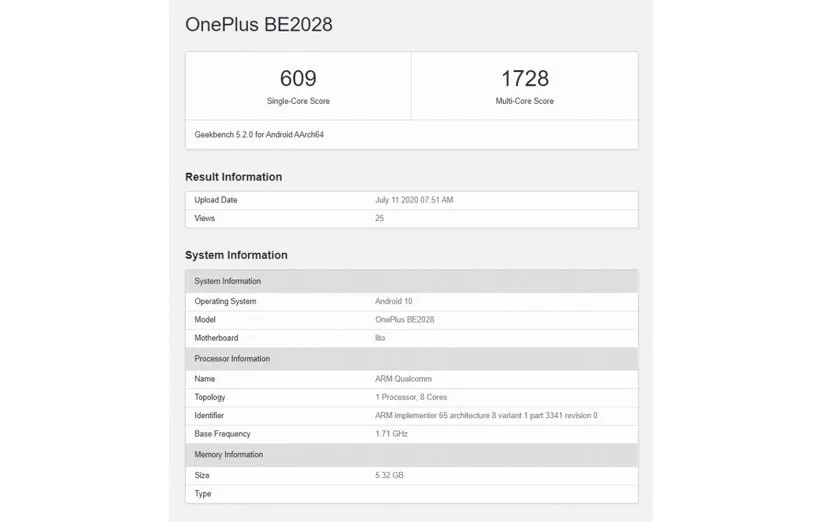822x522 pixels.
Task: Click the ARM implementer 65 identifier text
Action: pyautogui.click(x=486, y=415)
